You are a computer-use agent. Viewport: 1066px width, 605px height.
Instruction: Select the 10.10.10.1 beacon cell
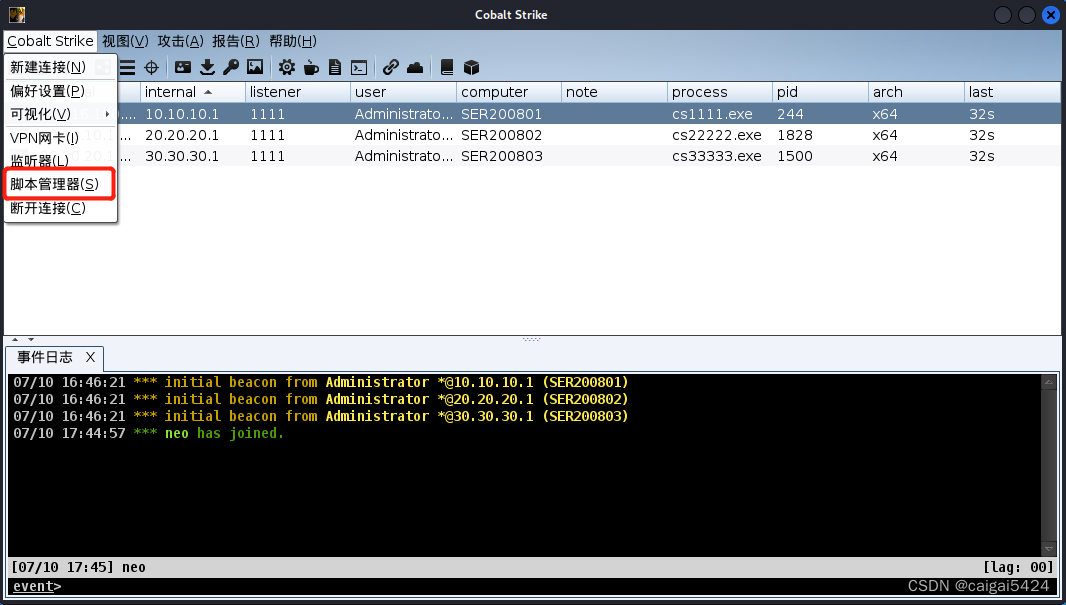point(192,114)
